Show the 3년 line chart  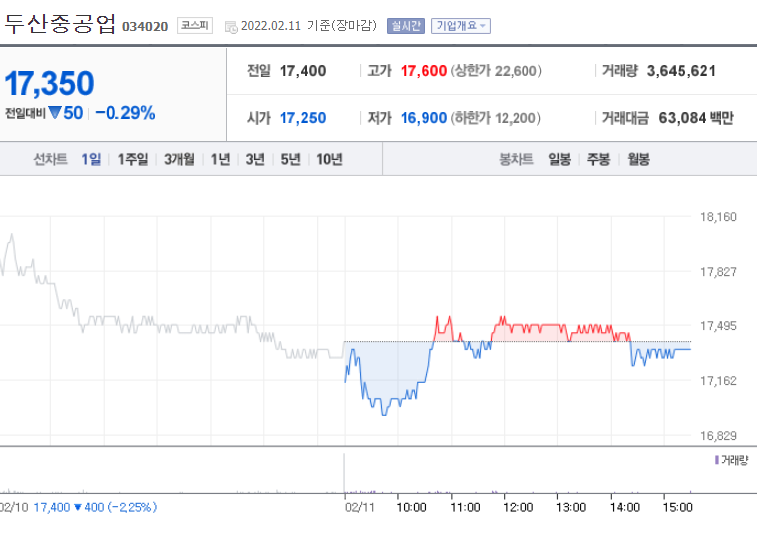[x=255, y=159]
